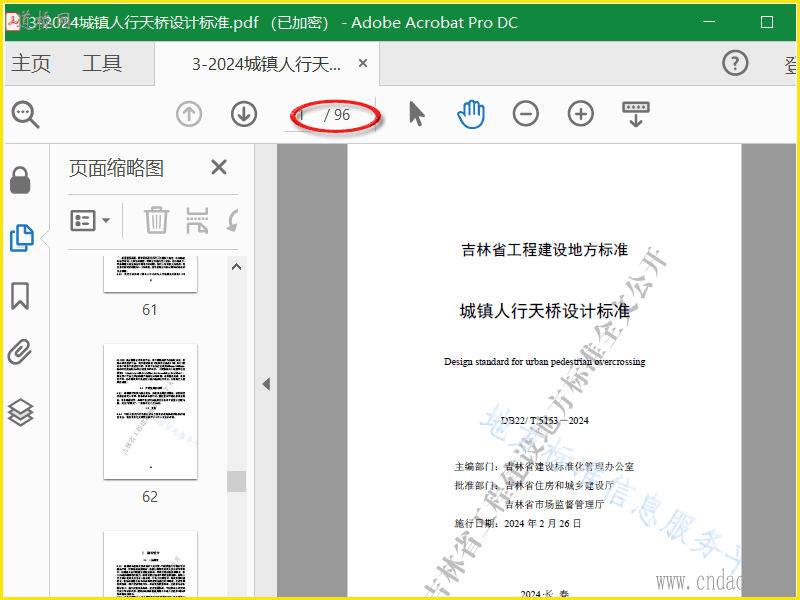Click the standard number DB22/T 5153-2024
Image resolution: width=800 pixels, height=600 pixels.
click(x=544, y=421)
